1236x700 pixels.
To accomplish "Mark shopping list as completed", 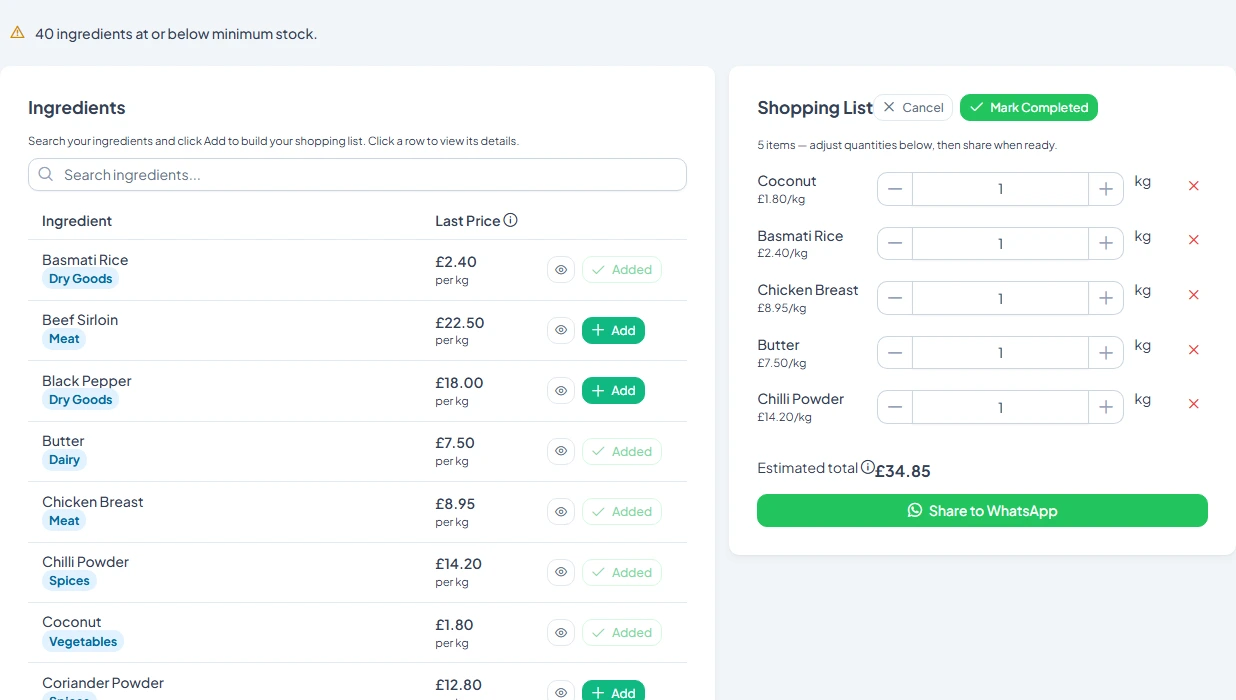I will coord(1029,108).
